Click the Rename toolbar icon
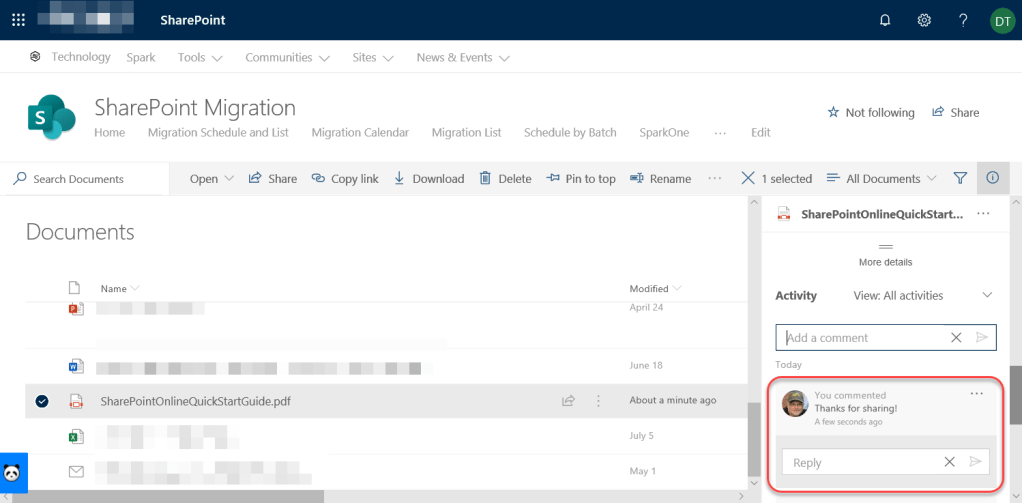The height and width of the screenshot is (503, 1022). click(637, 179)
